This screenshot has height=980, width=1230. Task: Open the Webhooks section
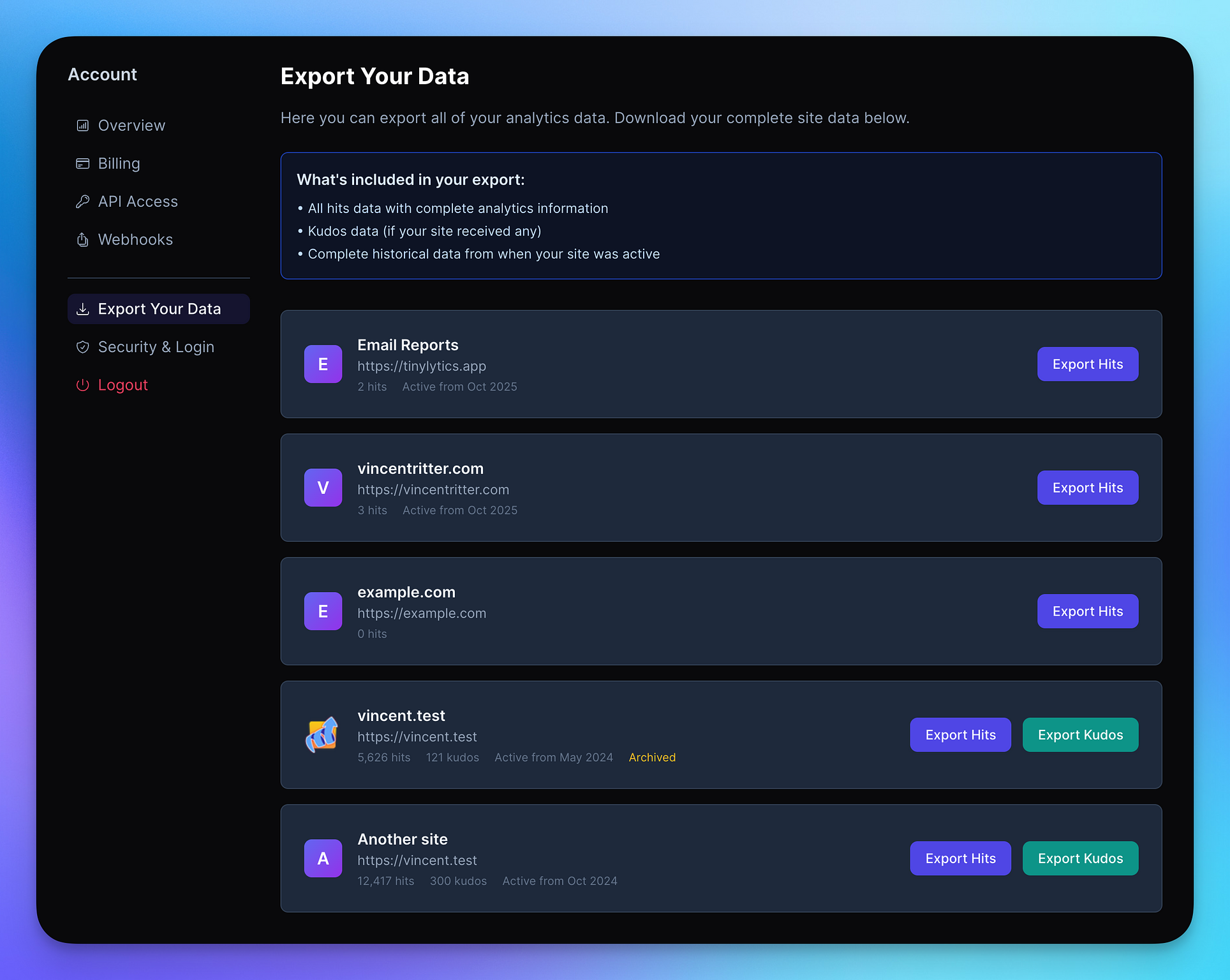tap(135, 240)
